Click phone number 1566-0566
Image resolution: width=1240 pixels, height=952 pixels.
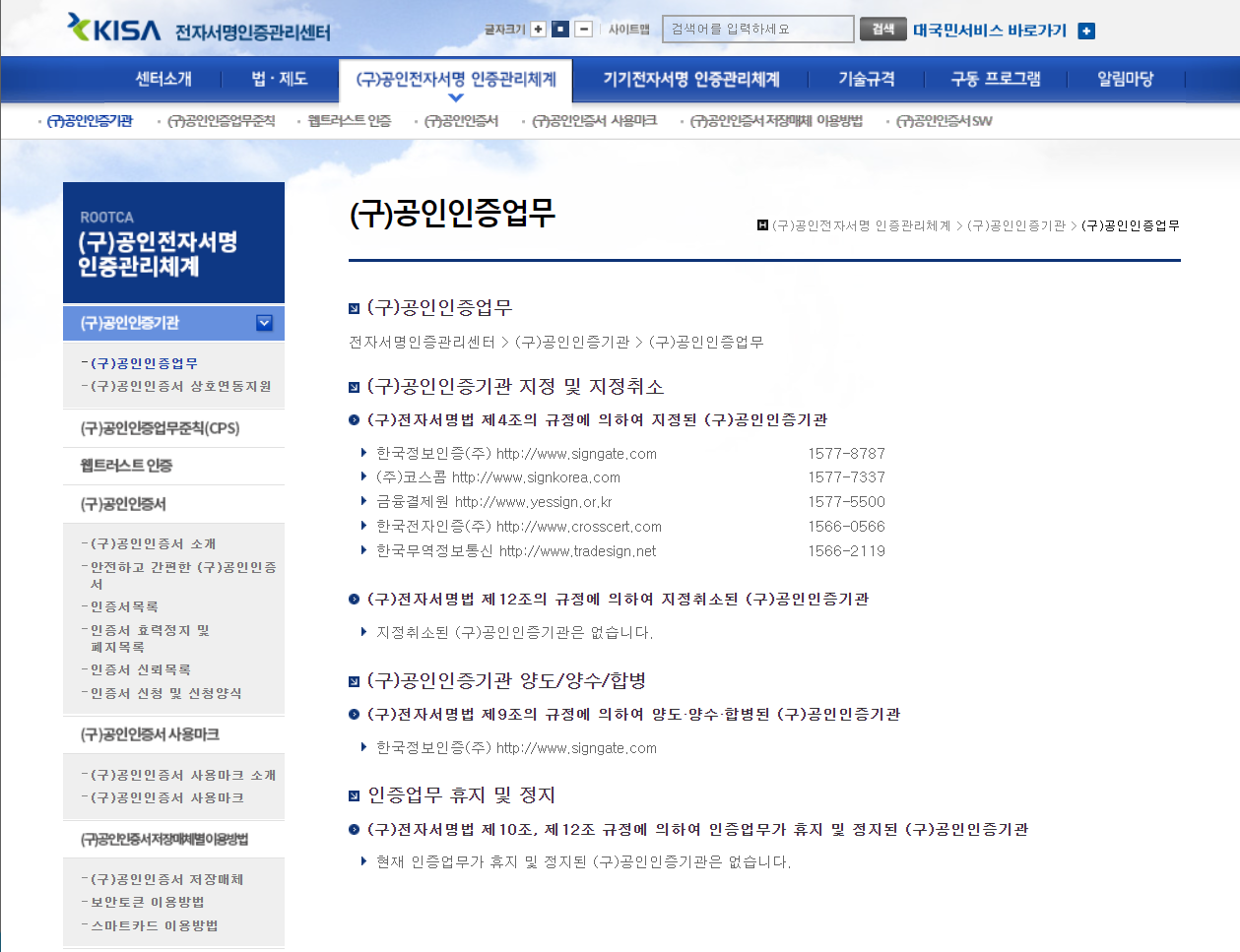point(846,527)
